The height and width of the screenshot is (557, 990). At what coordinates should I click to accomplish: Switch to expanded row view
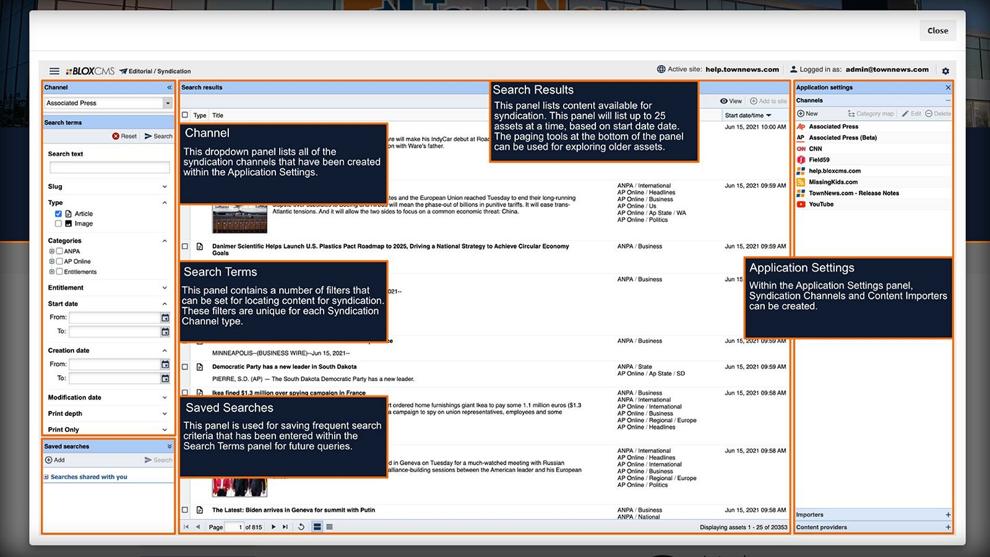pos(317,527)
